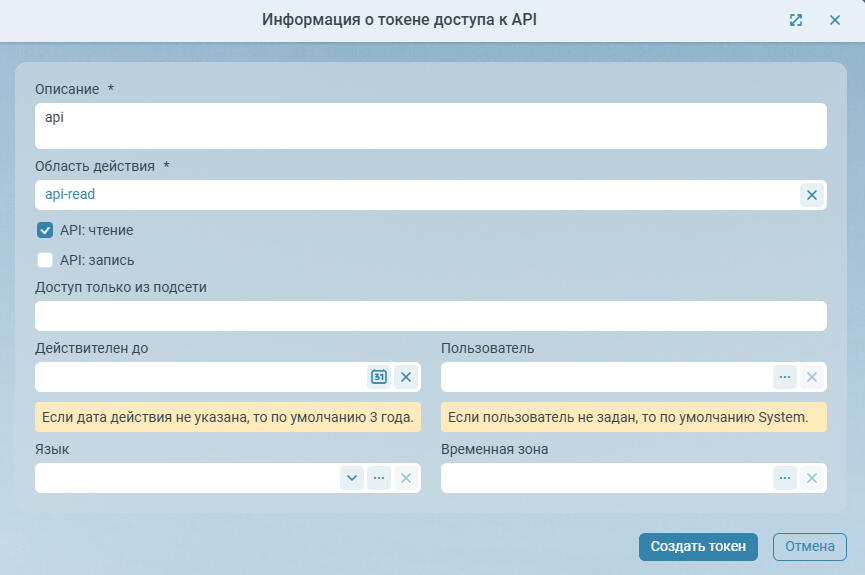Image resolution: width=865 pixels, height=575 pixels.
Task: Clear the 'Пользователь' field
Action: (x=811, y=377)
